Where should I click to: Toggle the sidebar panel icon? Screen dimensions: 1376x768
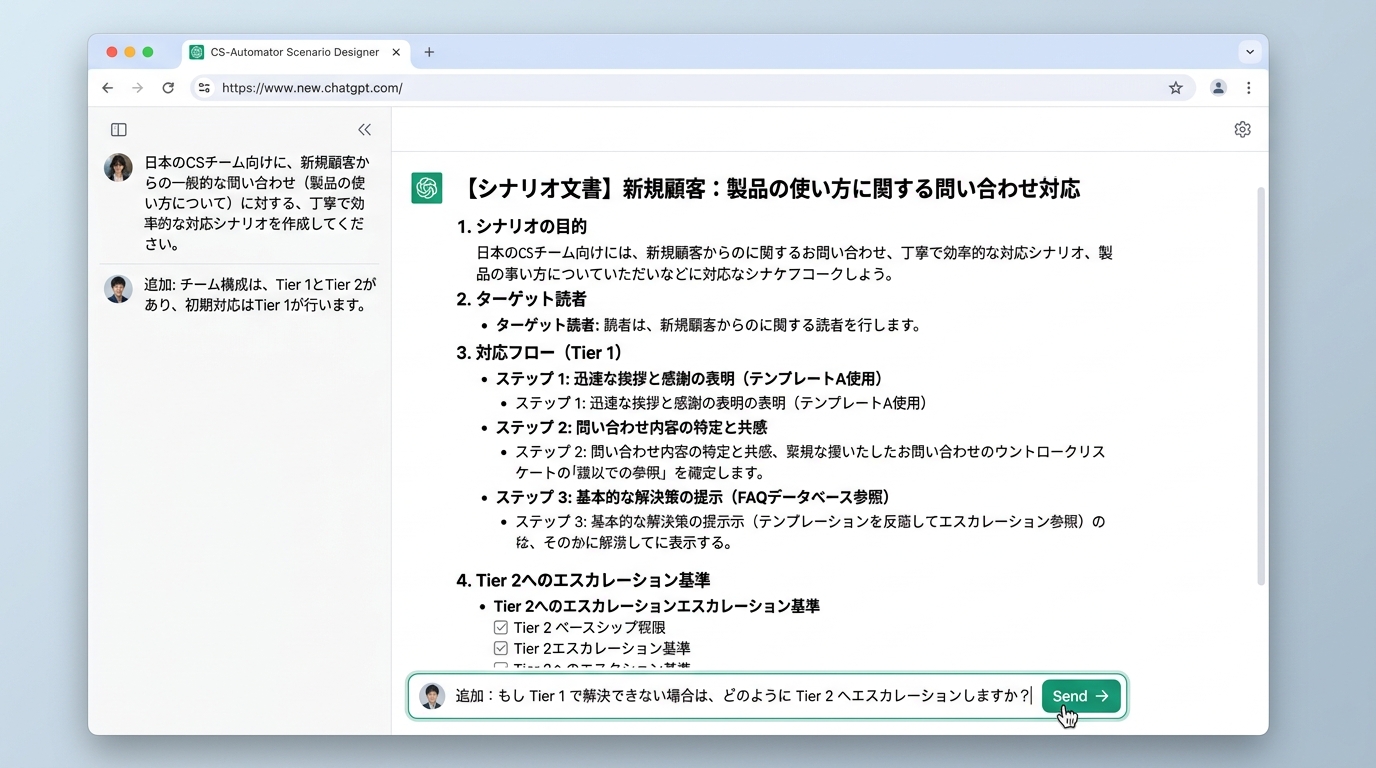click(x=119, y=130)
